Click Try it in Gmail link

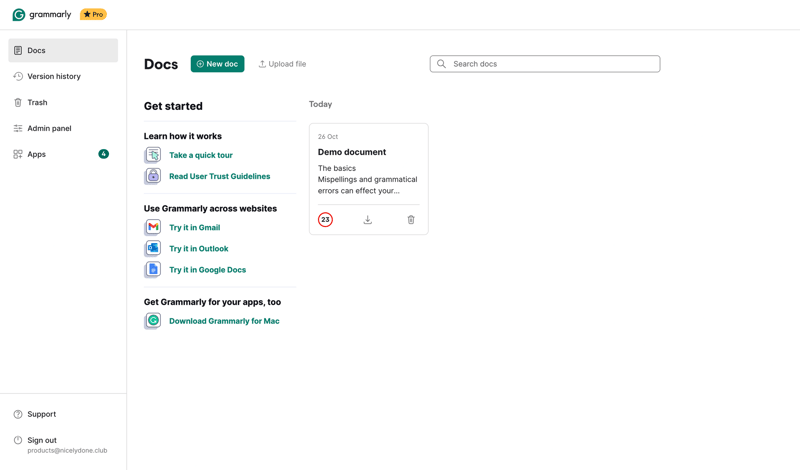[x=194, y=228]
